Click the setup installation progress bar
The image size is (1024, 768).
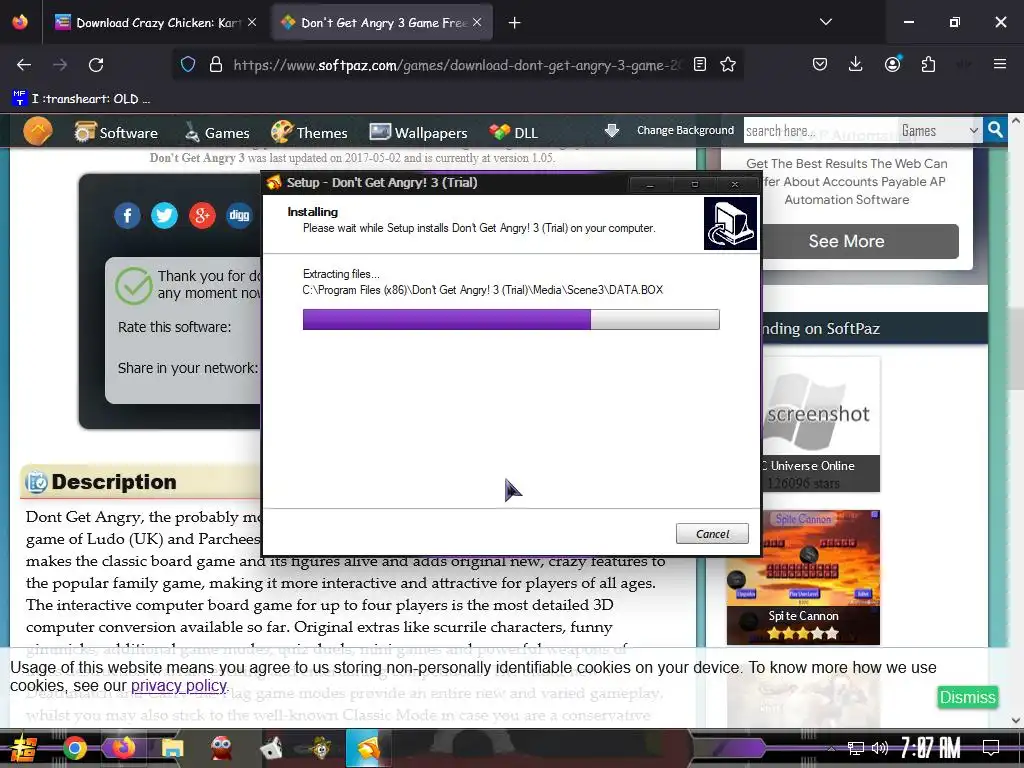click(511, 319)
